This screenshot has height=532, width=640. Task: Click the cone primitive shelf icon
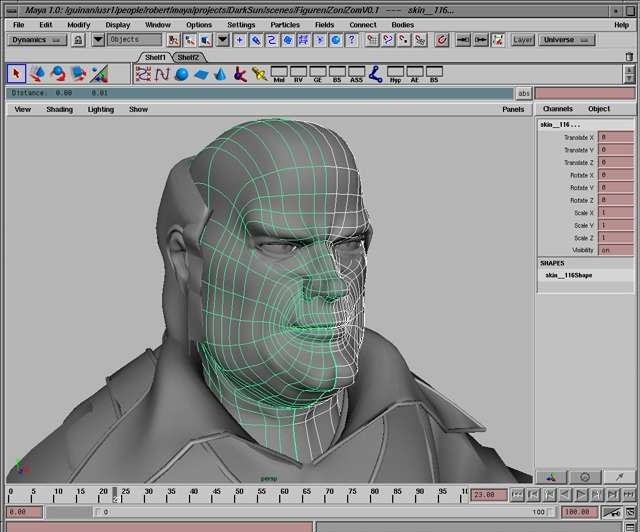[222, 74]
